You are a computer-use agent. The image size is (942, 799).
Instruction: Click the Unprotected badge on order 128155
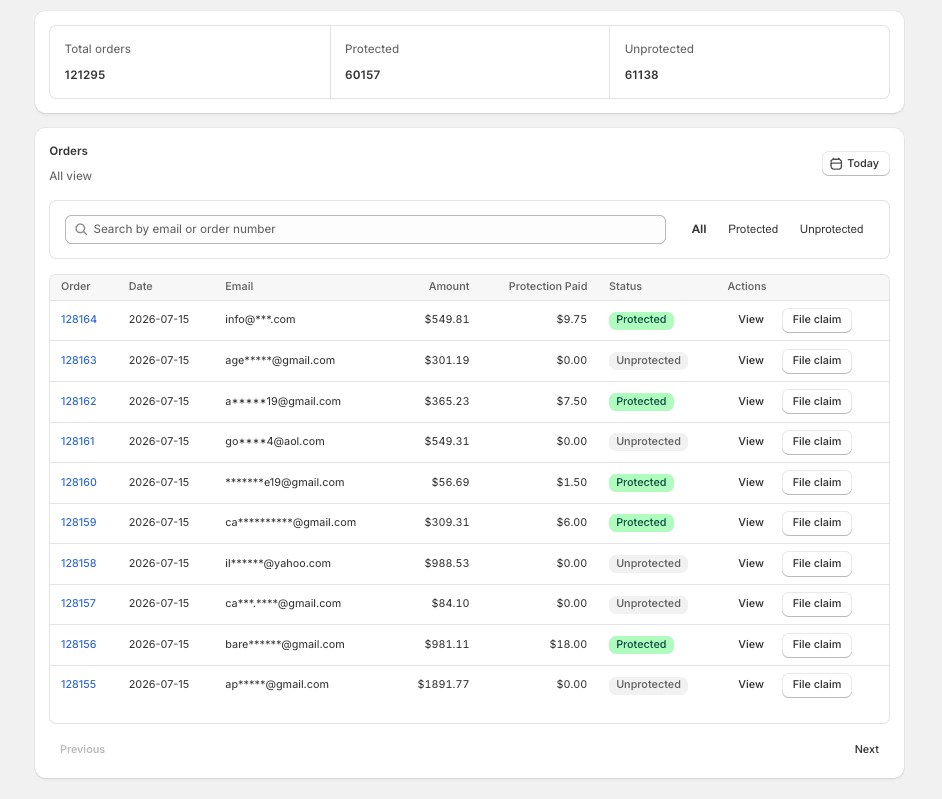[648, 685]
